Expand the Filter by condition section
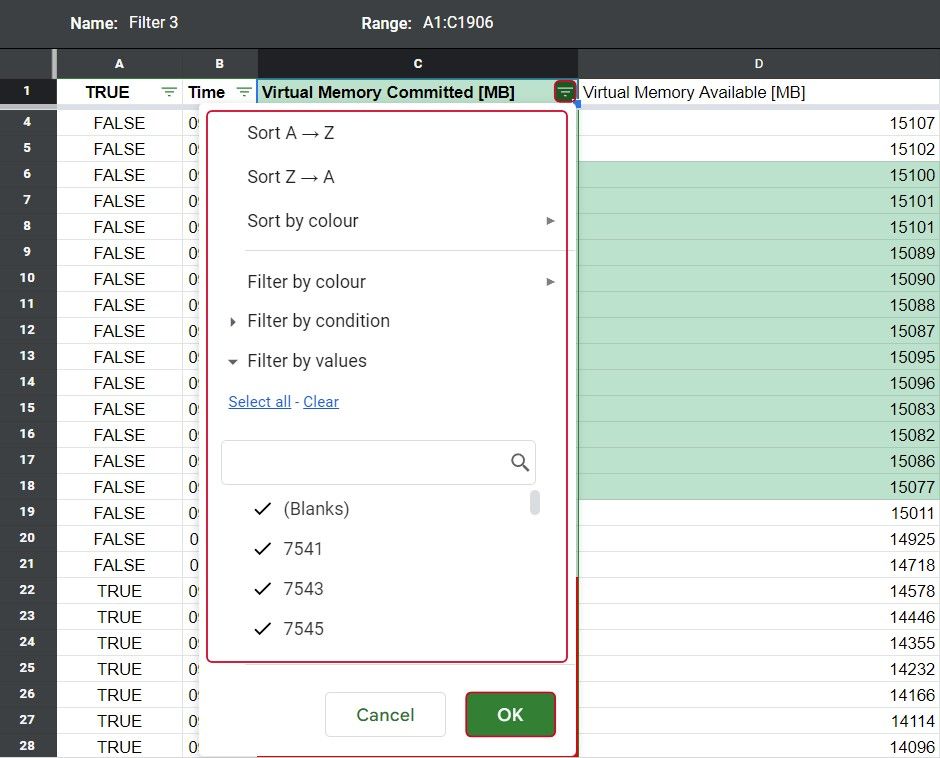 (x=318, y=321)
